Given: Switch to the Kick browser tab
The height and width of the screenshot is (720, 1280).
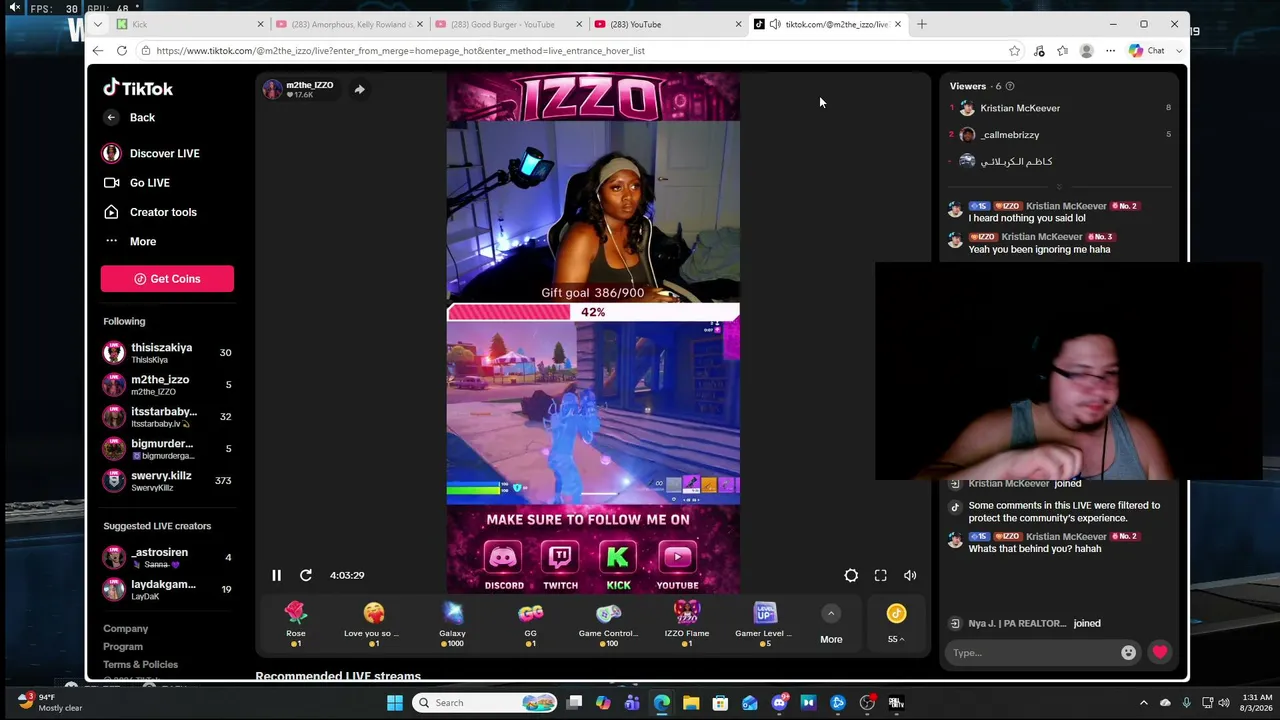Looking at the screenshot, I should [190, 24].
